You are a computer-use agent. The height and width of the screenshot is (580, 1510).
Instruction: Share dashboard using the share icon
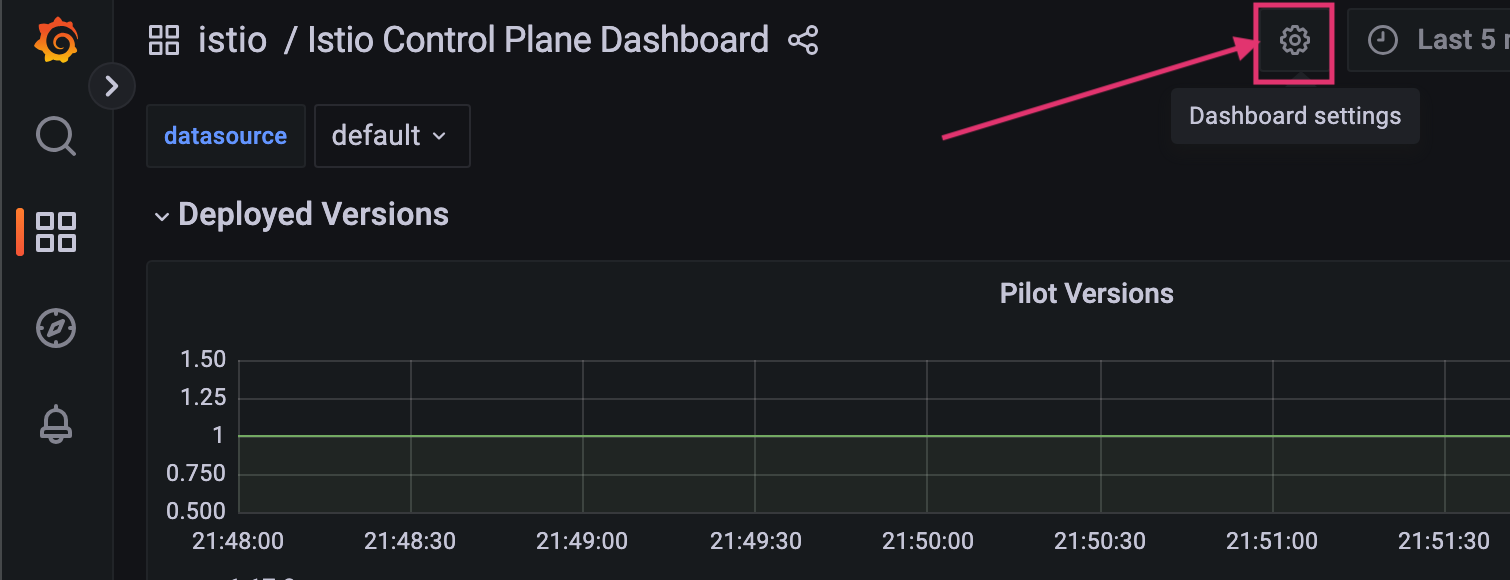(x=803, y=41)
